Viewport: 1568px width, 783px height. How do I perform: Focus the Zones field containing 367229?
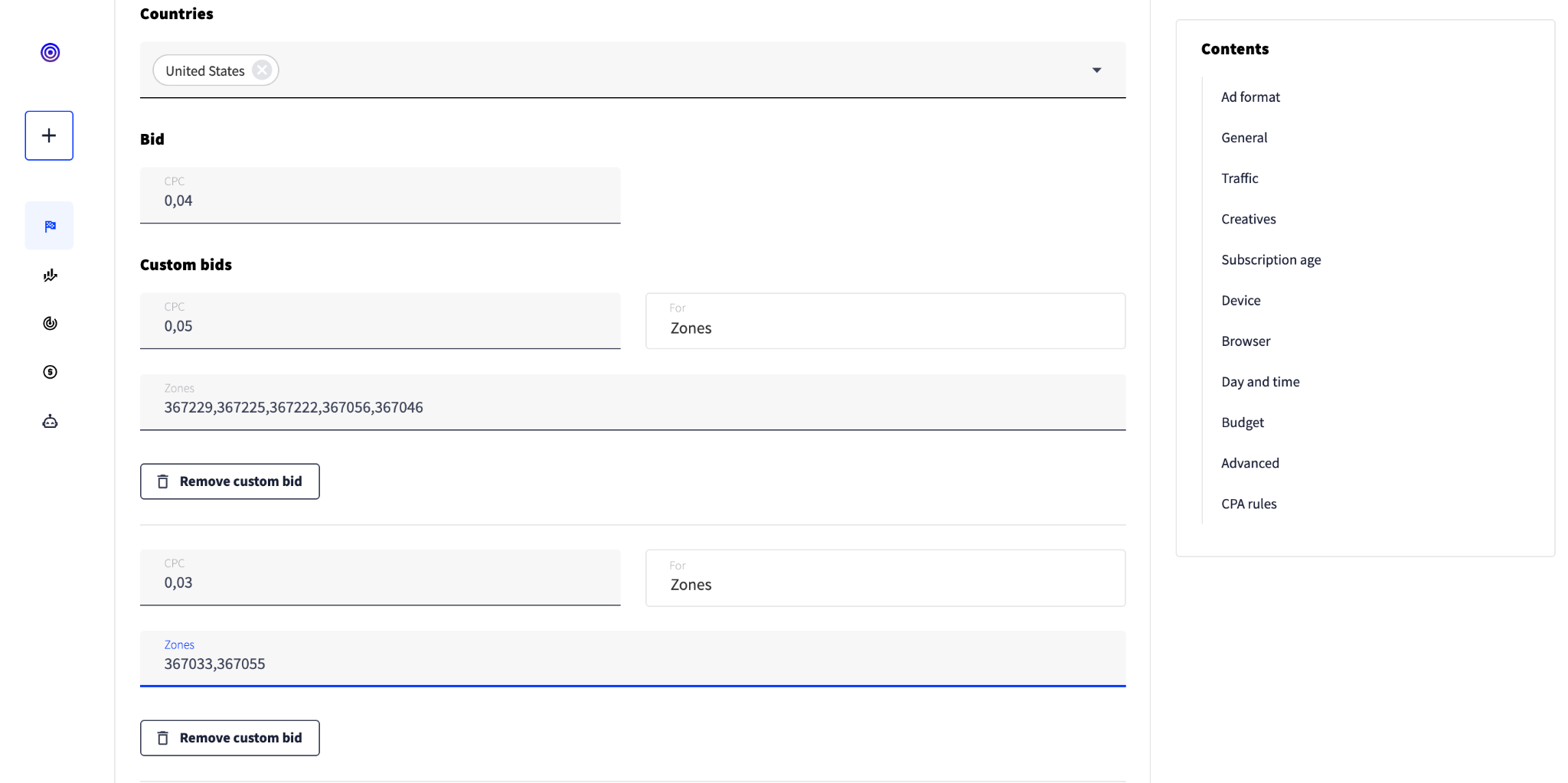click(632, 403)
